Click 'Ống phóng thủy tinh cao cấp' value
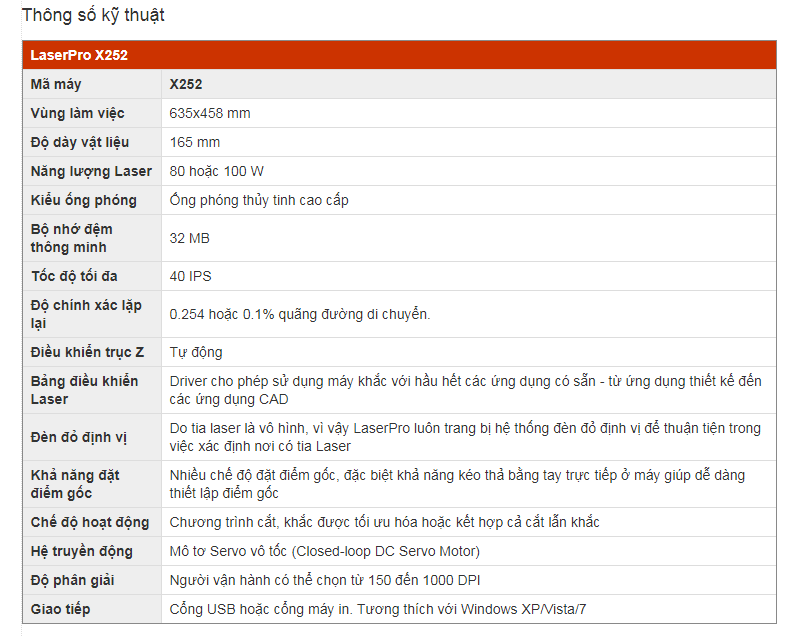The image size is (791, 636). [x=259, y=200]
